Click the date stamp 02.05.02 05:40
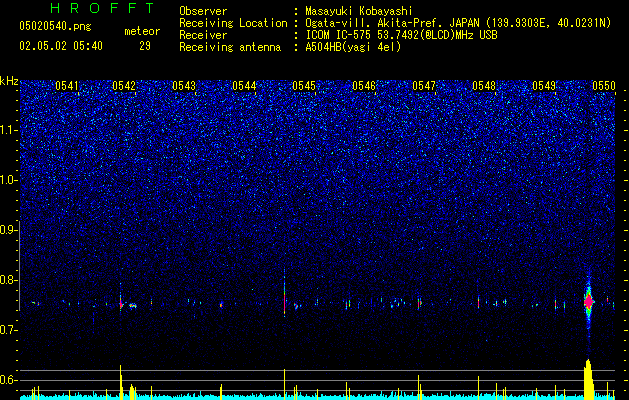This screenshot has height=400, width=629. point(61,46)
